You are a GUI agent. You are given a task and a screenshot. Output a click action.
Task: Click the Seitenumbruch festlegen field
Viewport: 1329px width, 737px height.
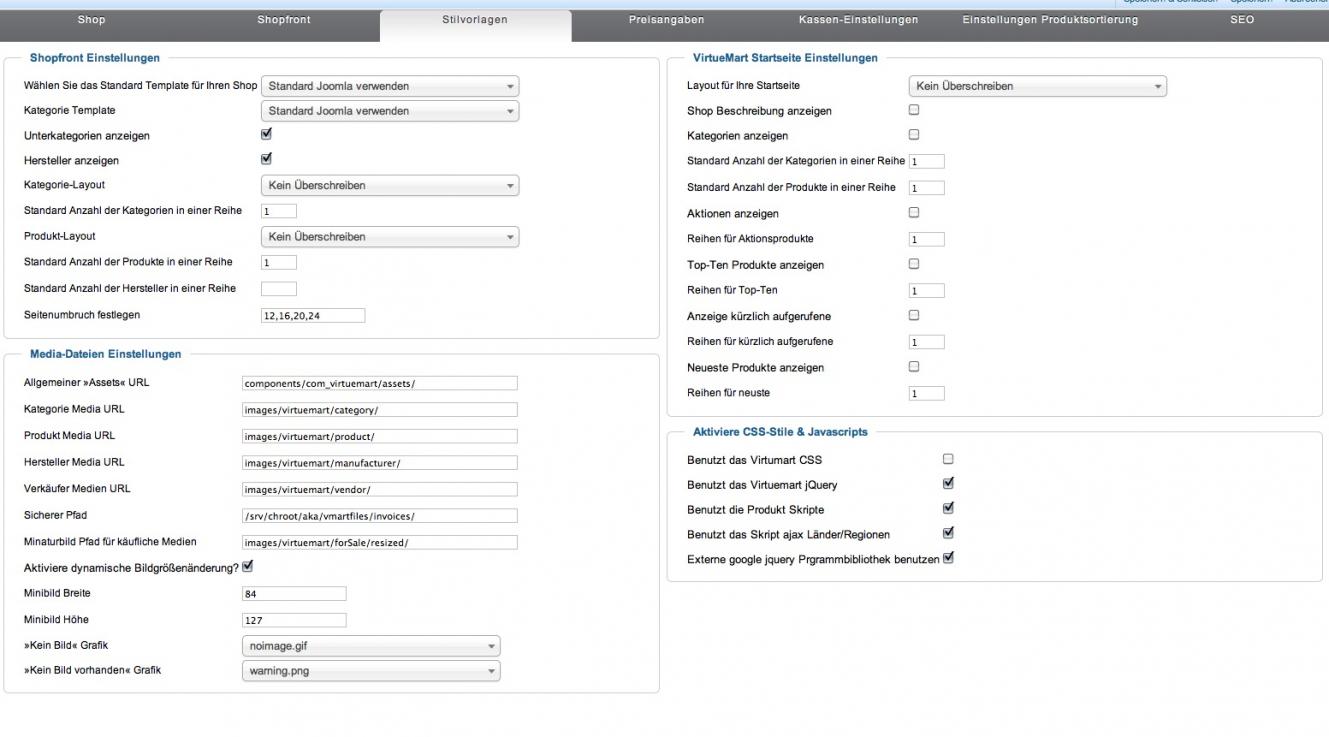[x=313, y=316]
